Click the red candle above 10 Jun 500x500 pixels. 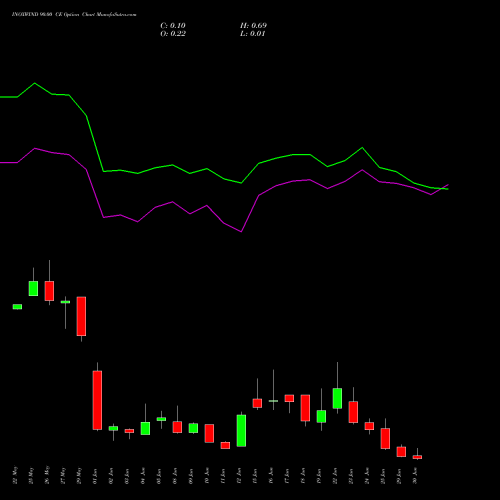tap(209, 433)
